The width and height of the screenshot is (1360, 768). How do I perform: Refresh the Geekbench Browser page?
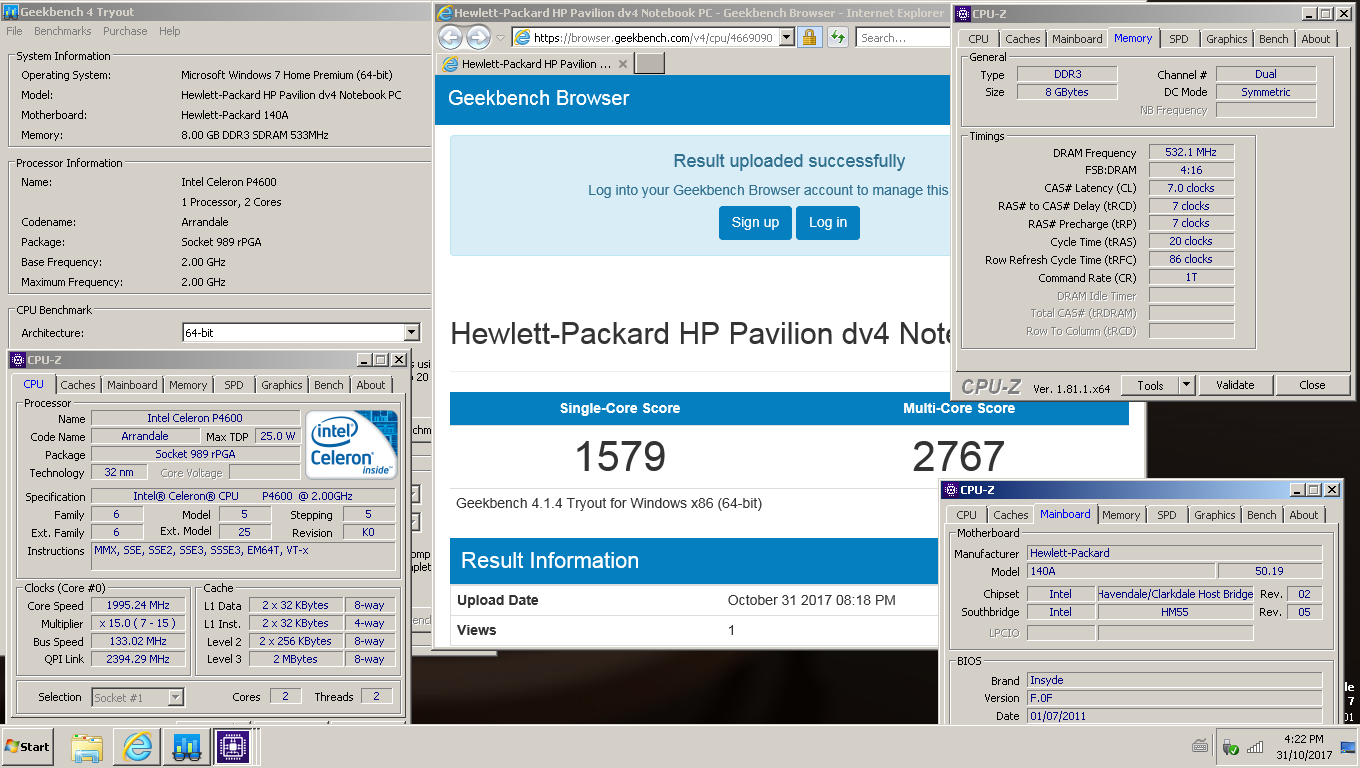[838, 38]
